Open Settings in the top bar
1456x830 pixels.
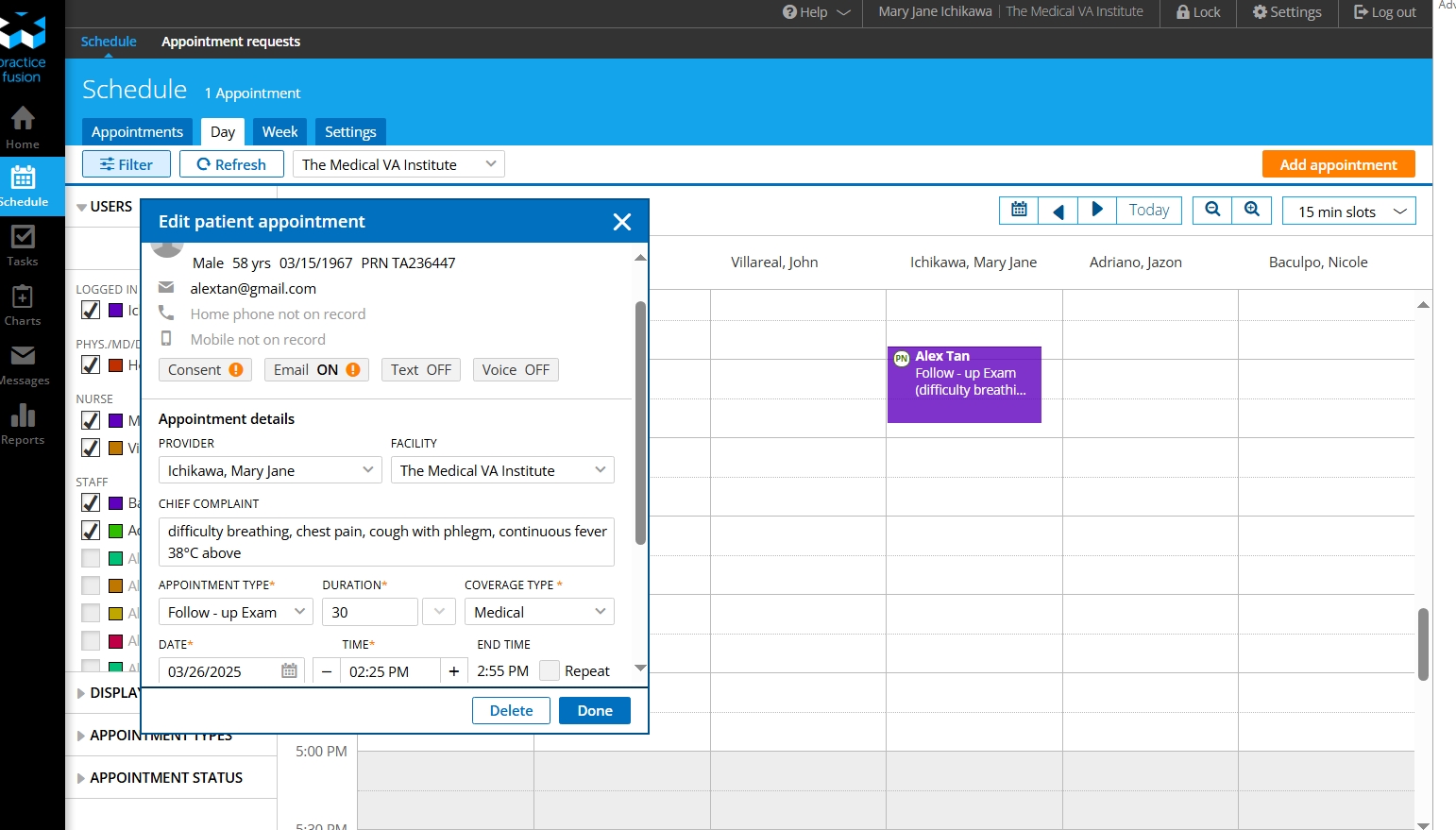coord(1287,12)
